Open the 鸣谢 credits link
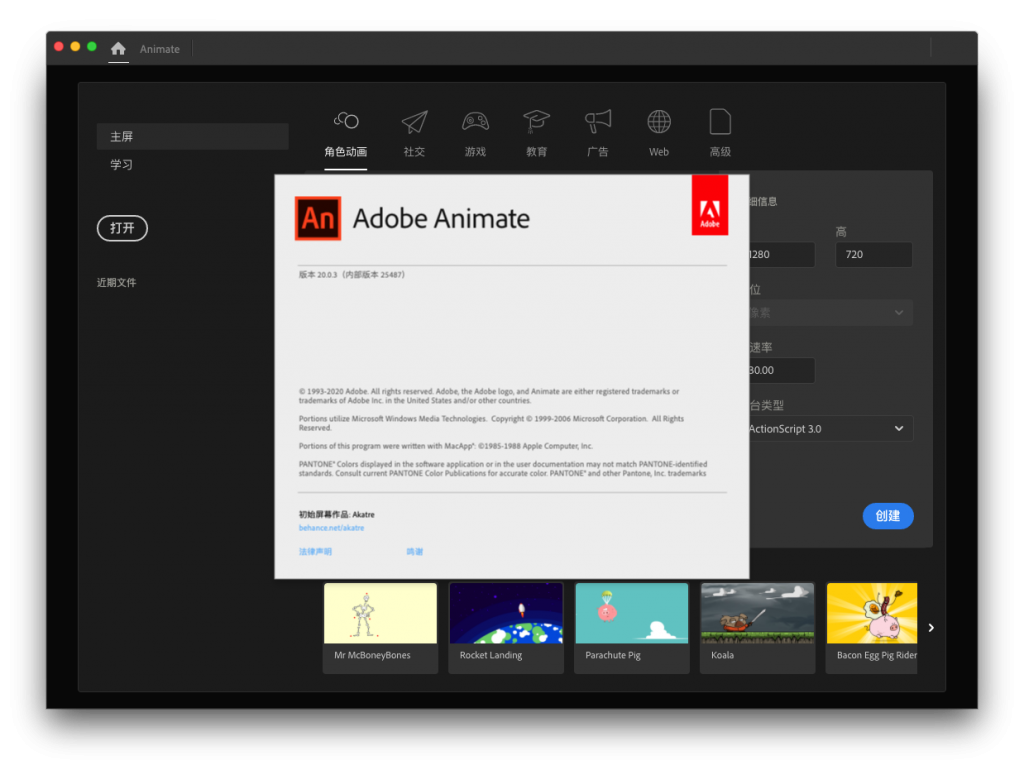Image resolution: width=1024 pixels, height=770 pixels. [415, 552]
